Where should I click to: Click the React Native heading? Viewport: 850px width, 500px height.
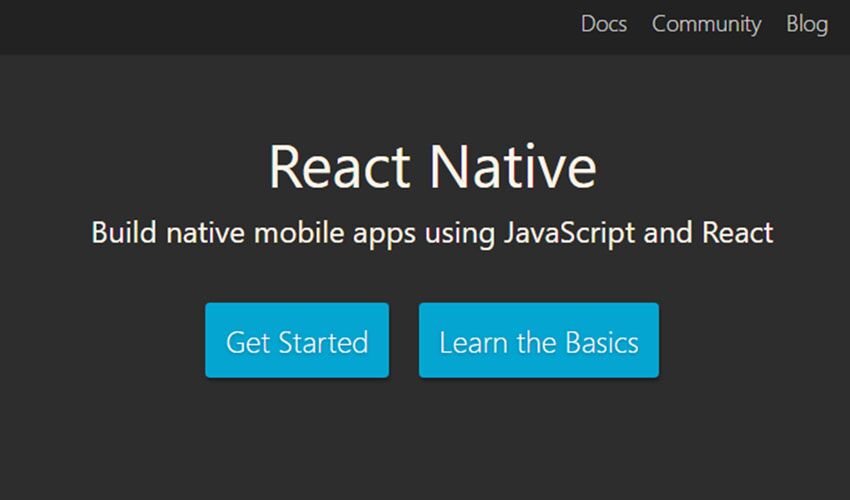point(433,166)
